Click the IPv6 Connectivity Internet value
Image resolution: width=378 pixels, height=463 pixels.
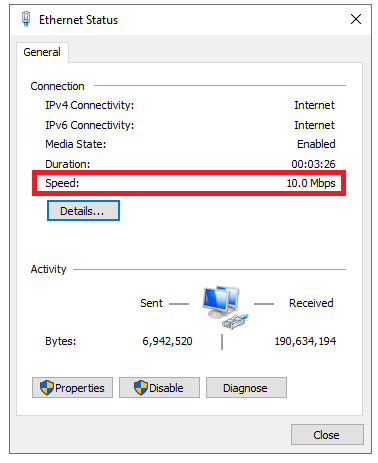tap(314, 125)
